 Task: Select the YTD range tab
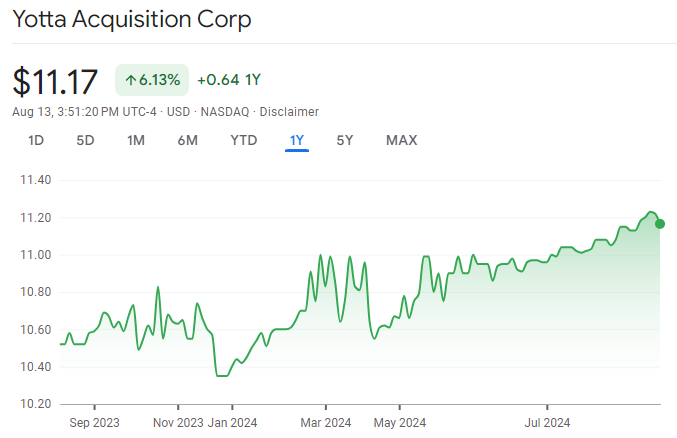coord(244,140)
